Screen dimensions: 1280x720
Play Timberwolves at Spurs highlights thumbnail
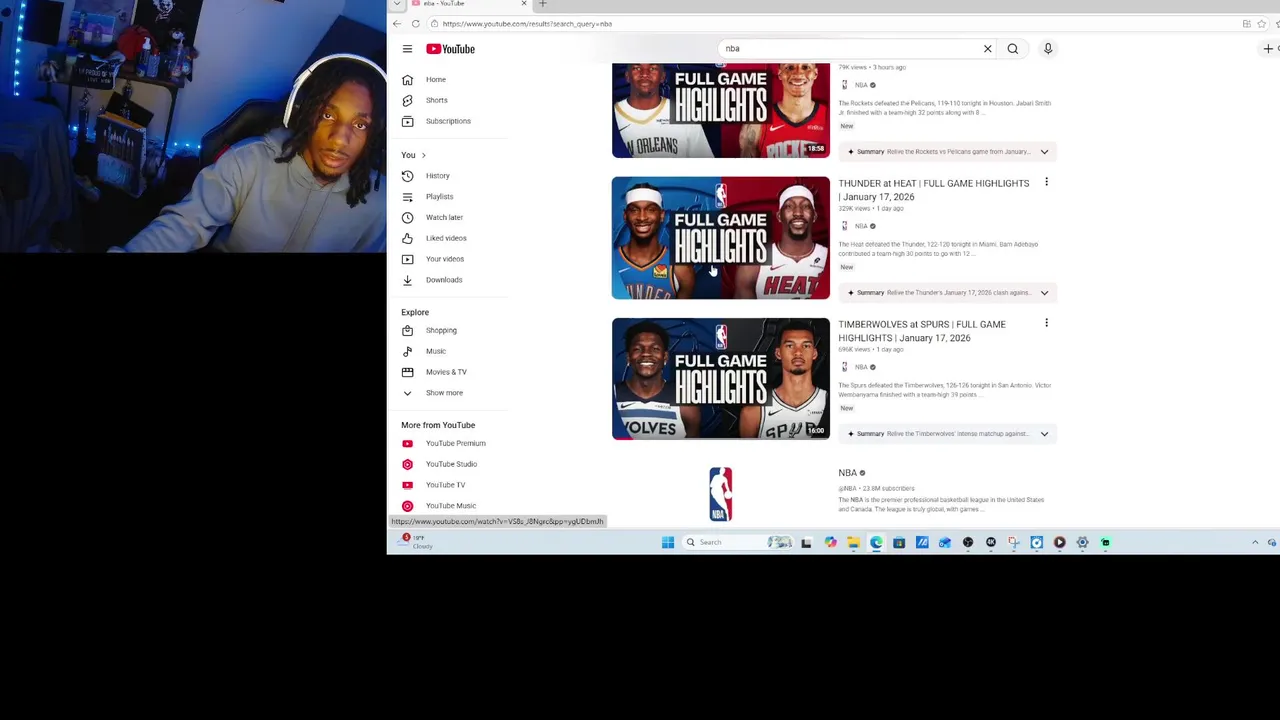click(721, 379)
